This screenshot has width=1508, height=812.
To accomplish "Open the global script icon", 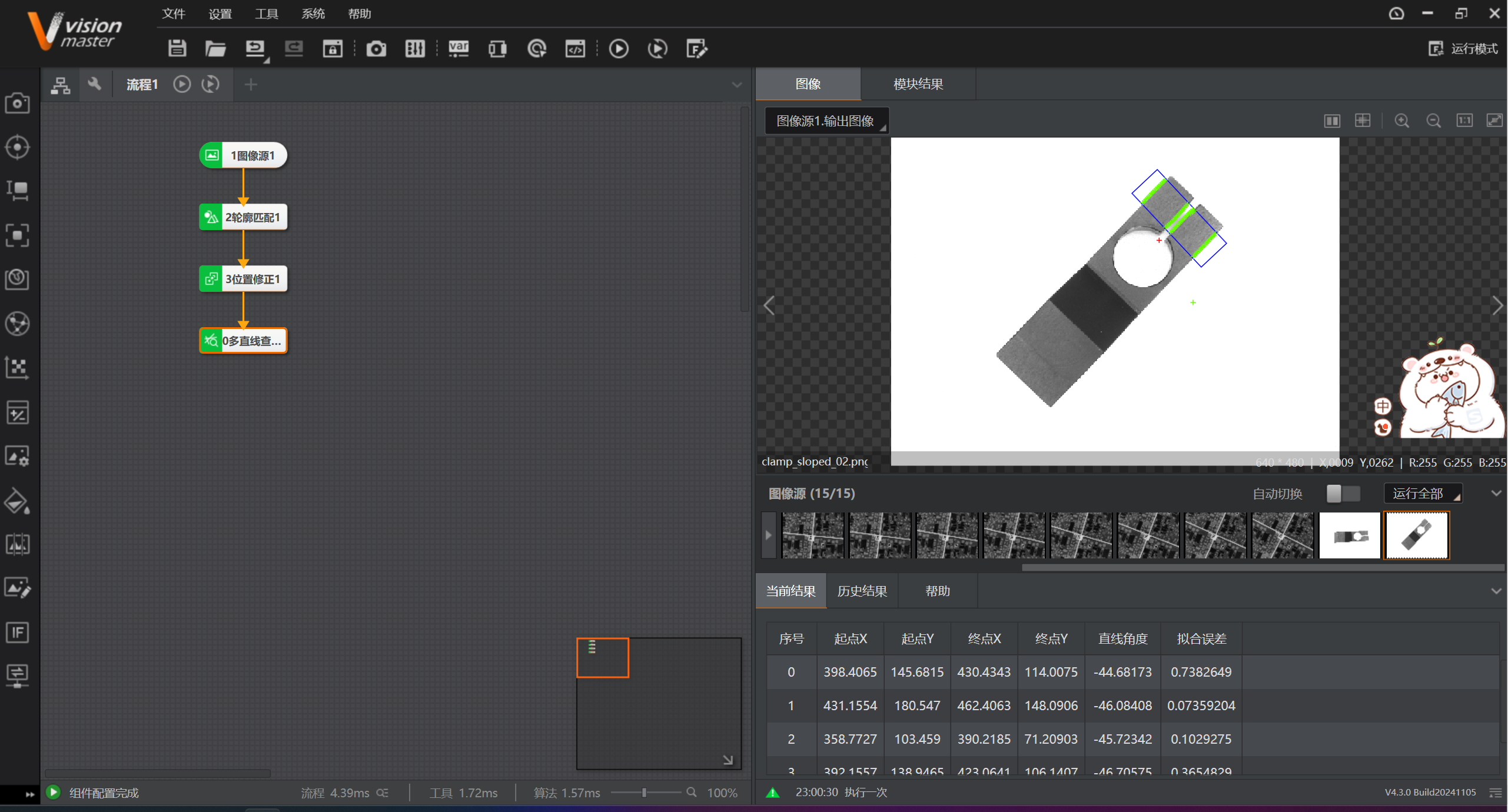I will (574, 48).
